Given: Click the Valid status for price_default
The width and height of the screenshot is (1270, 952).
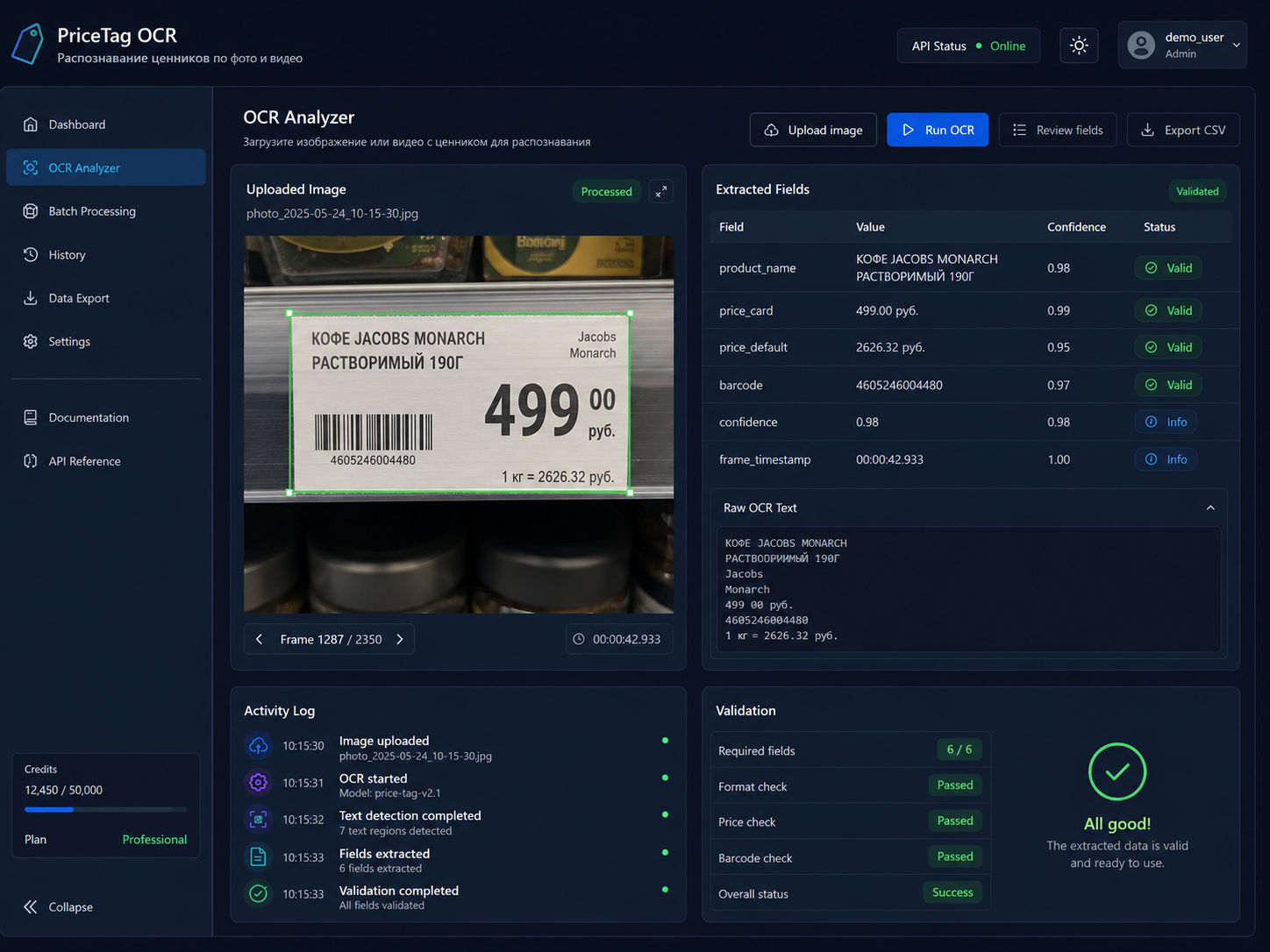Looking at the screenshot, I should click(x=1168, y=347).
